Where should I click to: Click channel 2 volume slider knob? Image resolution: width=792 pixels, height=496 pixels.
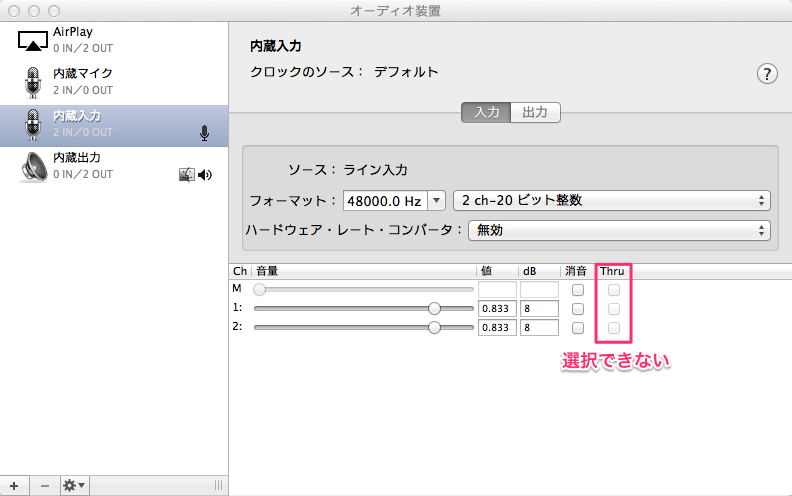(434, 327)
